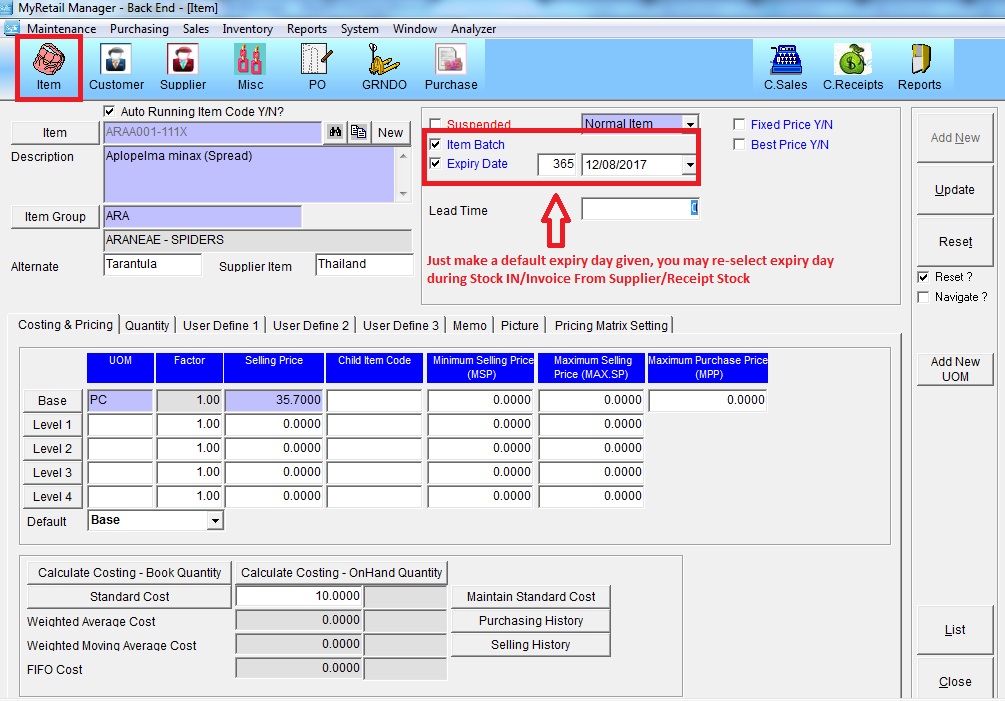Open the expiry date picker dropdown
Screen dimensions: 1005x701
pos(689,164)
